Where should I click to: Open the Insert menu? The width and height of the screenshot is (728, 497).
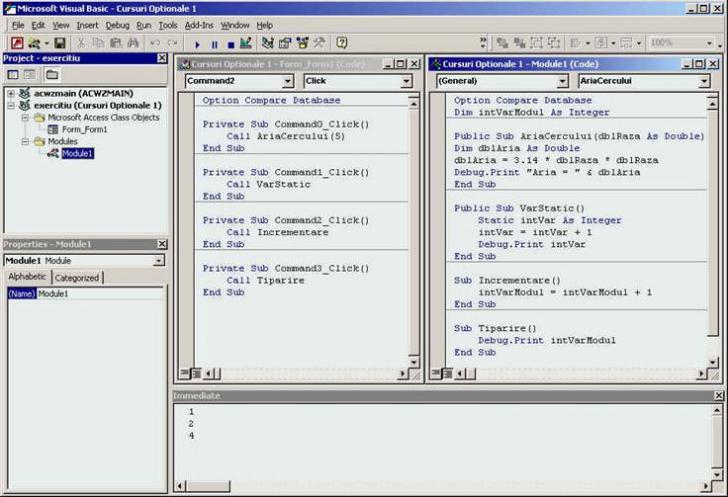pyautogui.click(x=87, y=25)
